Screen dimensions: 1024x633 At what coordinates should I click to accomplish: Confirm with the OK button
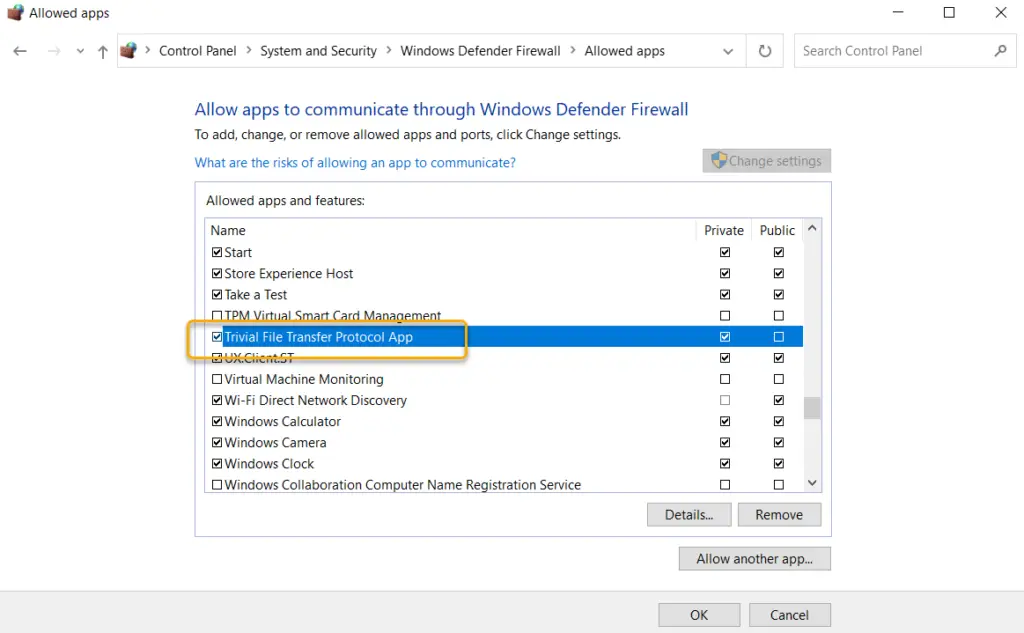[699, 615]
